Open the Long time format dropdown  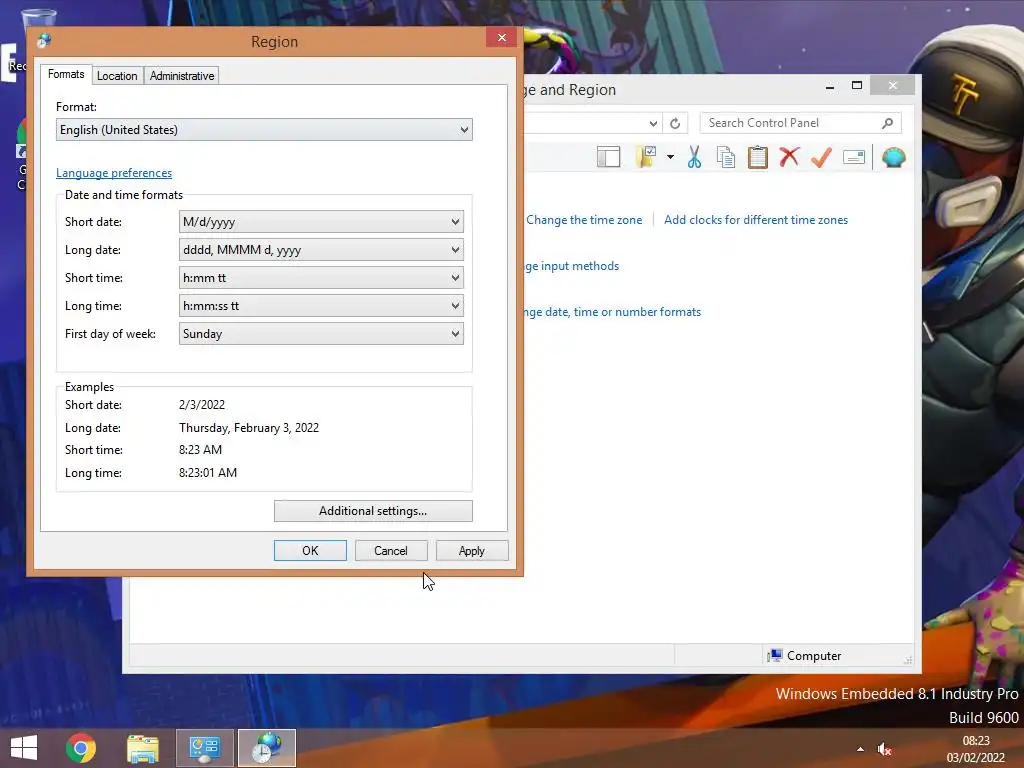click(x=321, y=306)
